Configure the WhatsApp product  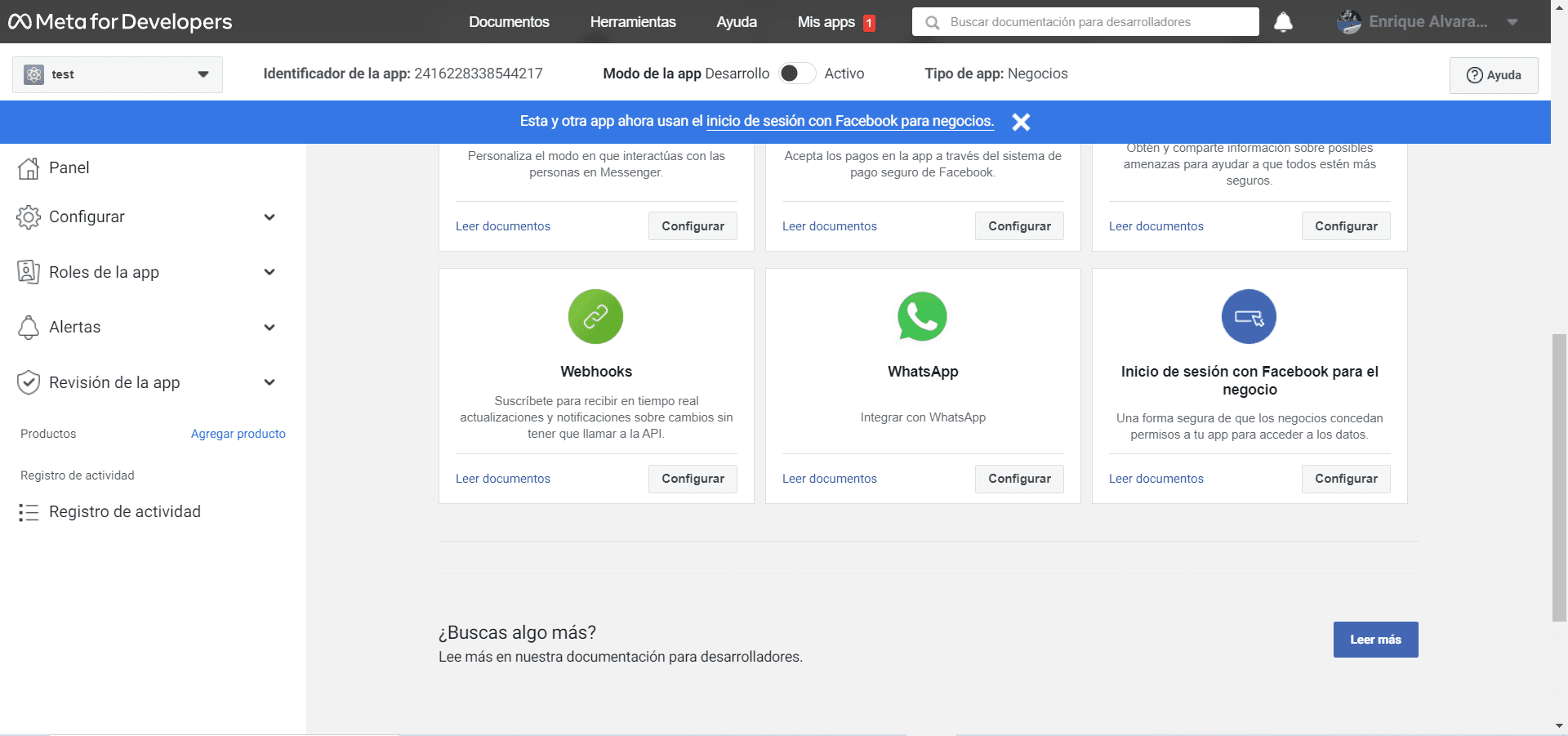(1019, 479)
